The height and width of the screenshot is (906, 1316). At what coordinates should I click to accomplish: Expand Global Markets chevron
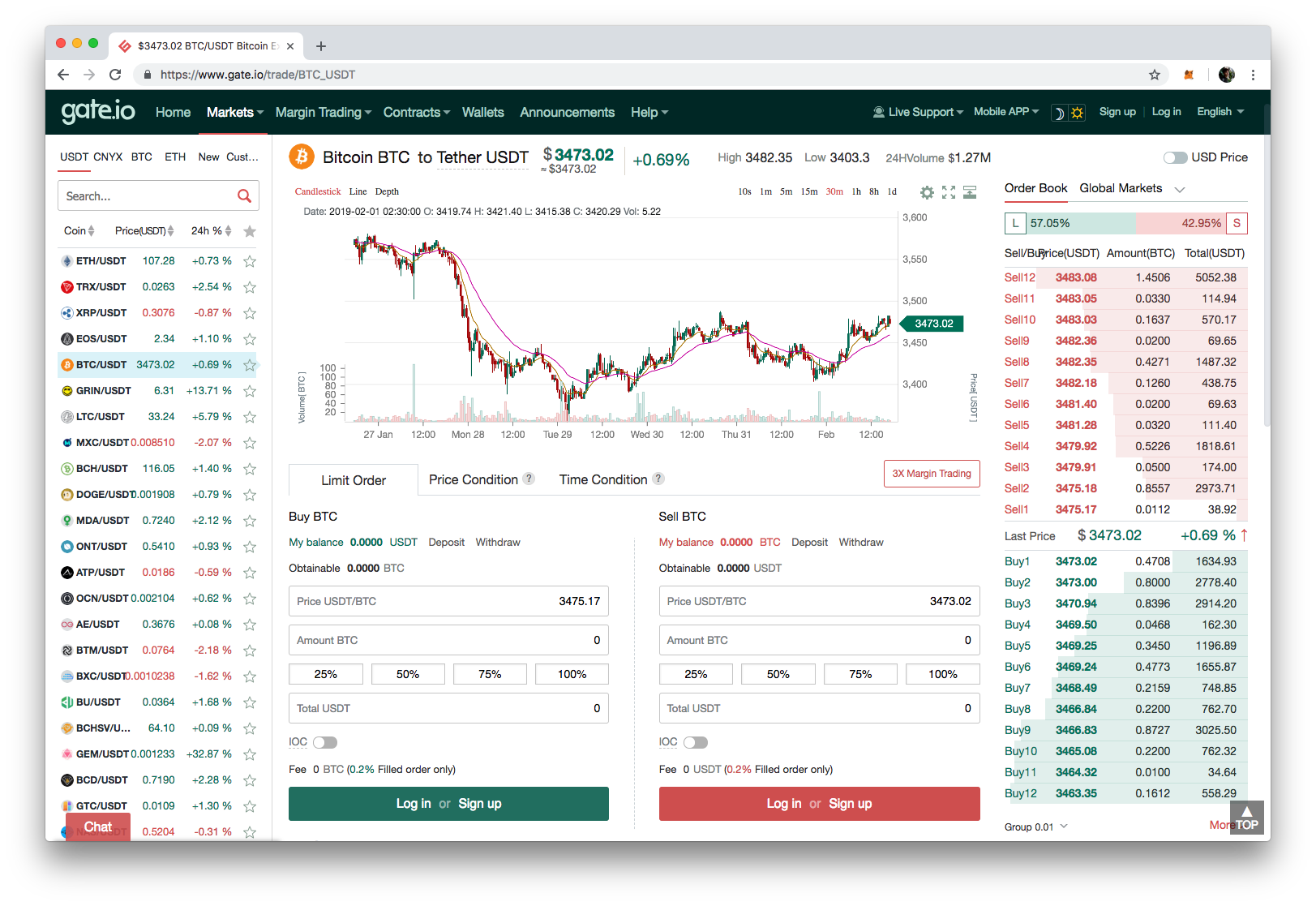1180,189
